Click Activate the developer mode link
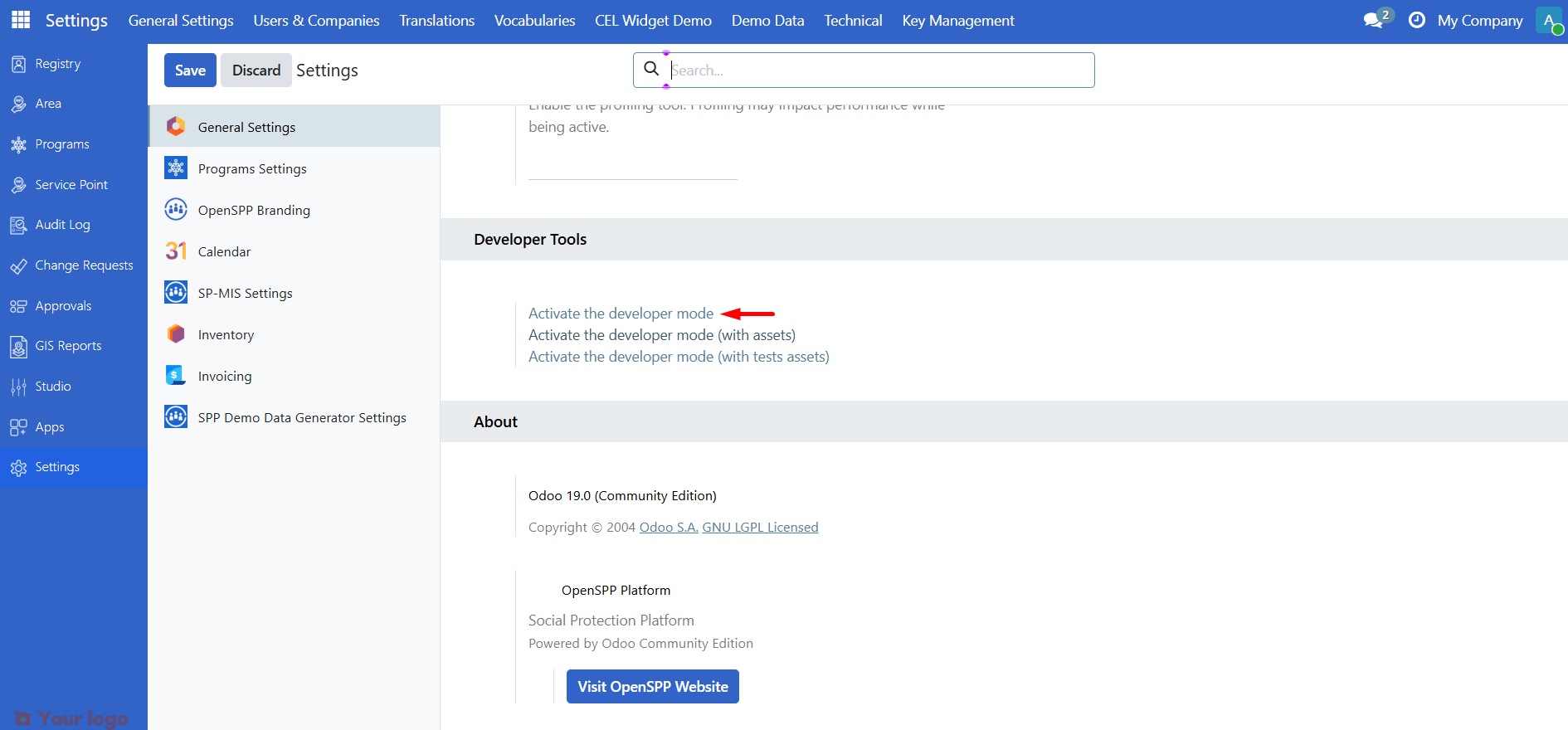1568x730 pixels. point(621,314)
